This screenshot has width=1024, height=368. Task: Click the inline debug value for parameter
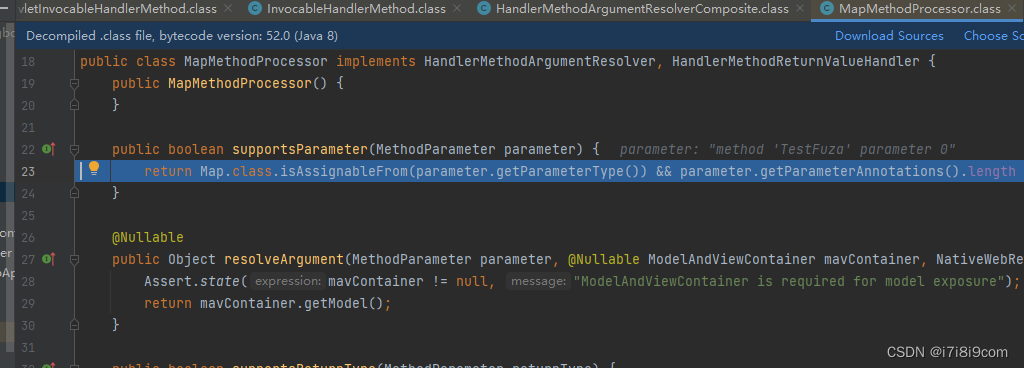click(788, 149)
